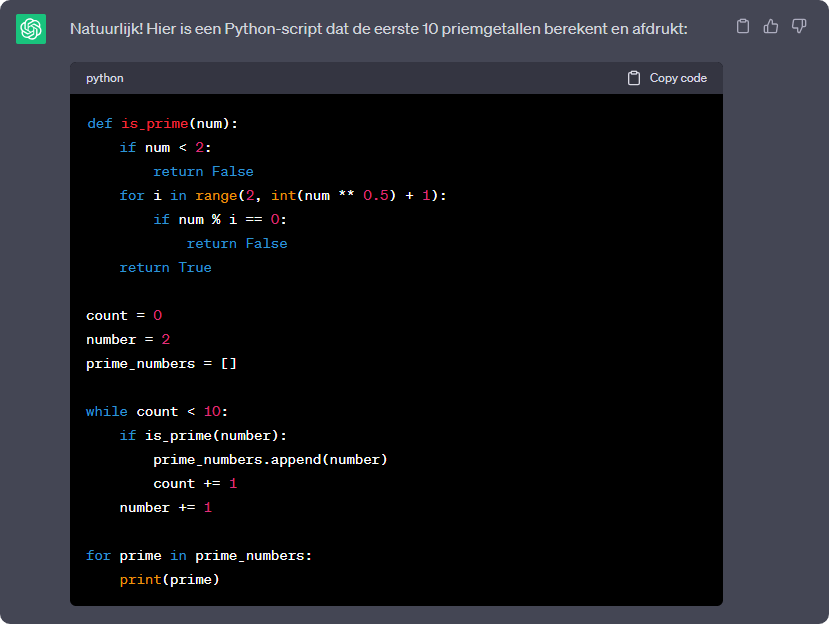This screenshot has height=624, width=829.
Task: Click the line 'if is_prime(number):'
Action: (203, 436)
